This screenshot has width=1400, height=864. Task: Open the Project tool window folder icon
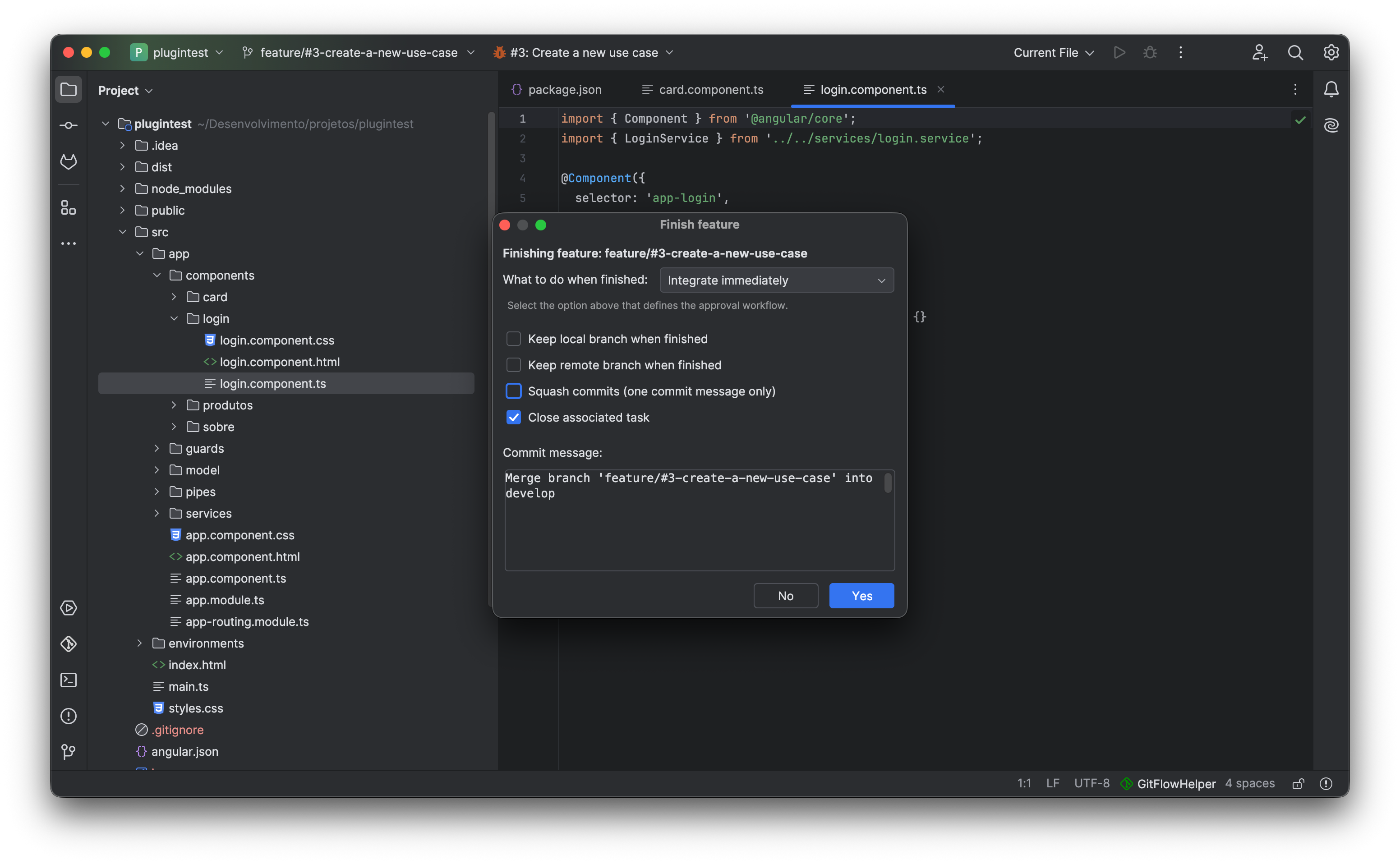coord(69,90)
